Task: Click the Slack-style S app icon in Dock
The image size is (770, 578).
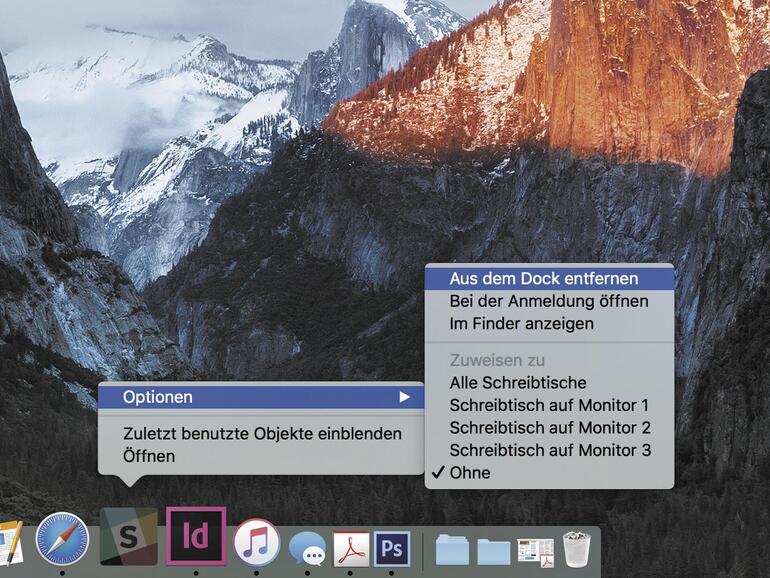Action: tap(129, 536)
